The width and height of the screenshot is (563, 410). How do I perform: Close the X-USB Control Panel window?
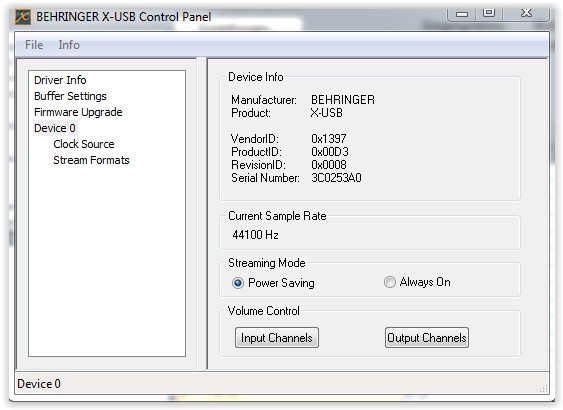(526, 13)
